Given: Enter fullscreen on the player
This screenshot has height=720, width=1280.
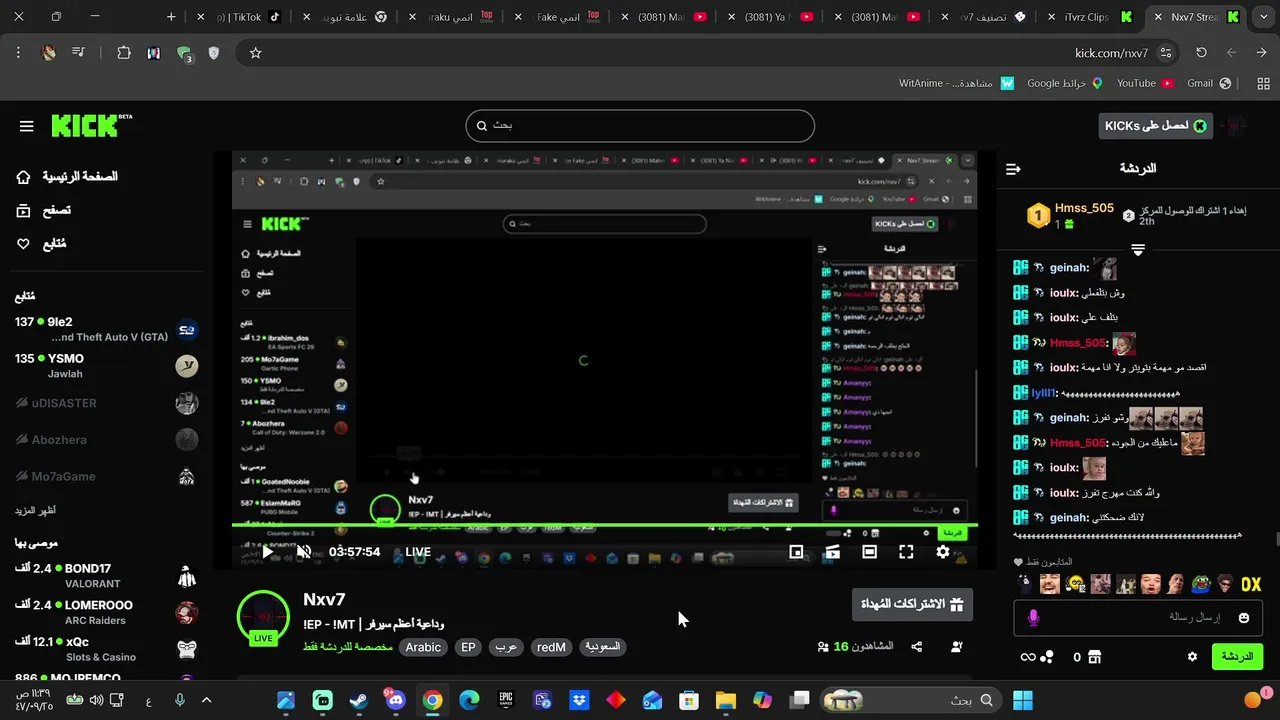Looking at the screenshot, I should (x=906, y=552).
